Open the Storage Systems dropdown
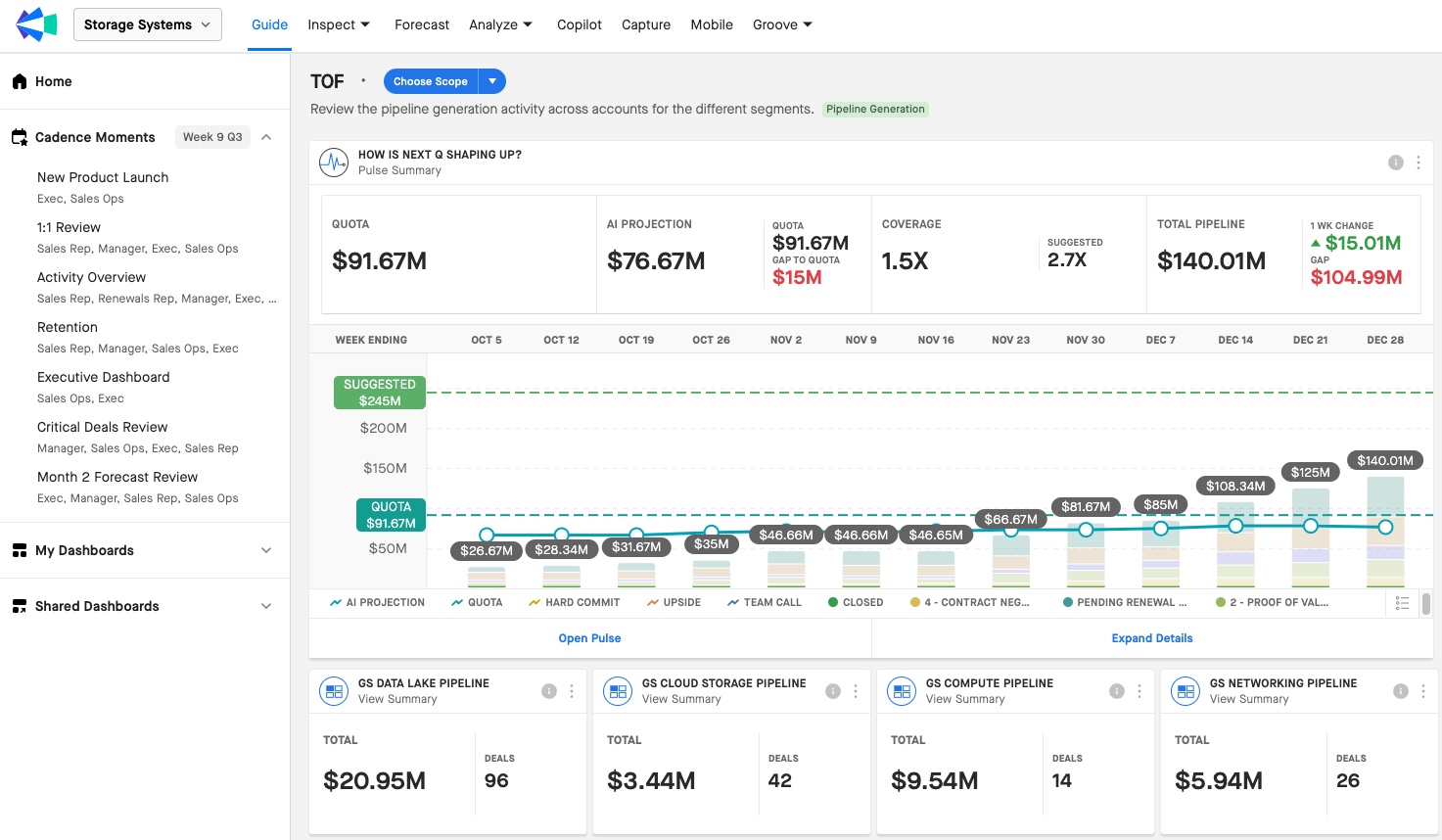The height and width of the screenshot is (840, 1442). [x=147, y=24]
